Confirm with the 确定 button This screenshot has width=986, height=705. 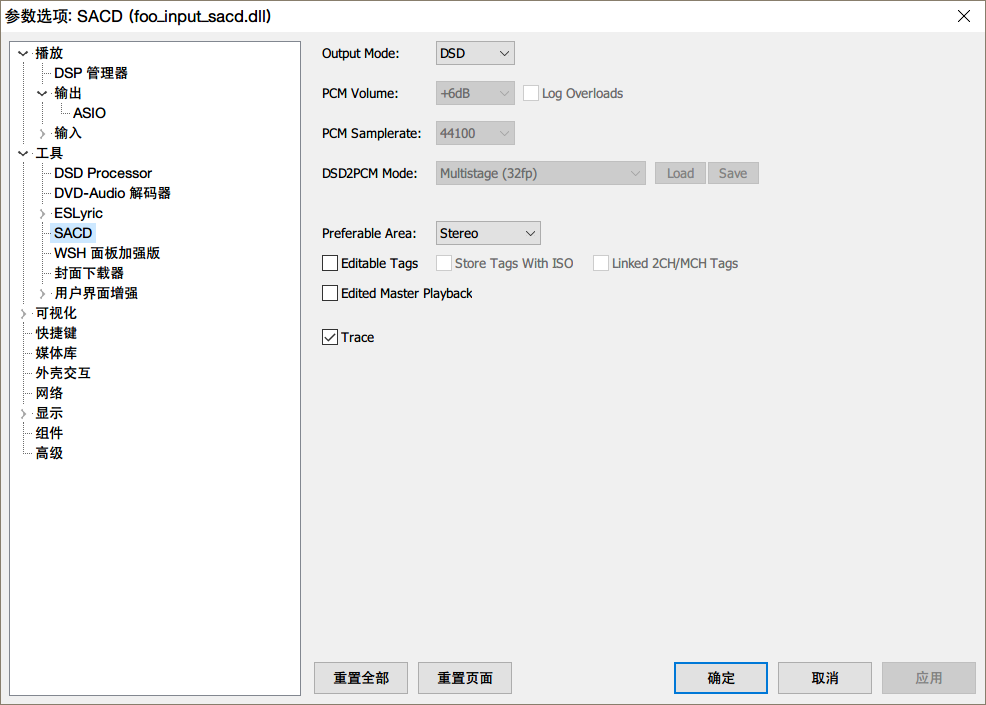[721, 677]
